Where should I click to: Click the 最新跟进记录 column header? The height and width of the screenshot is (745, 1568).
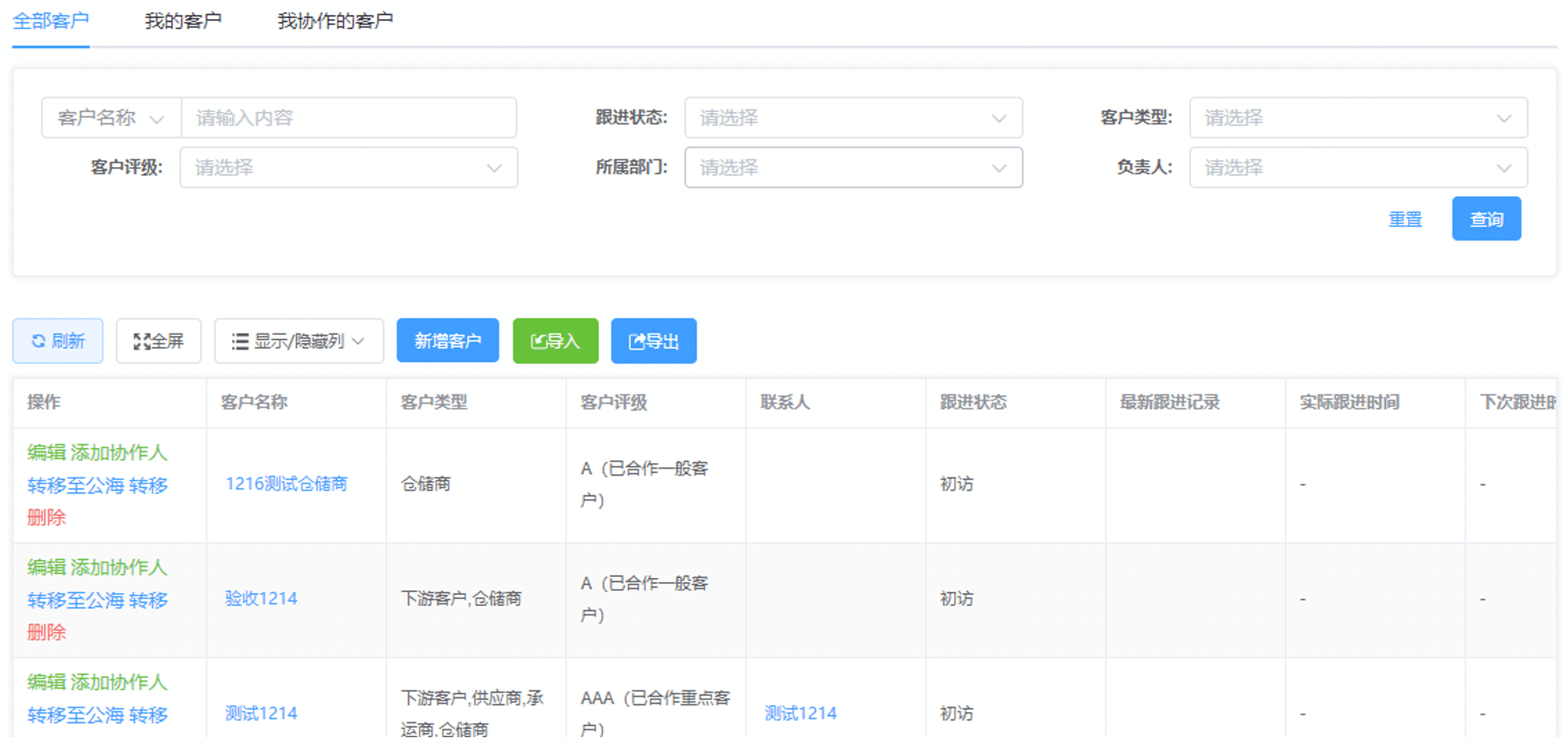pyautogui.click(x=1170, y=403)
